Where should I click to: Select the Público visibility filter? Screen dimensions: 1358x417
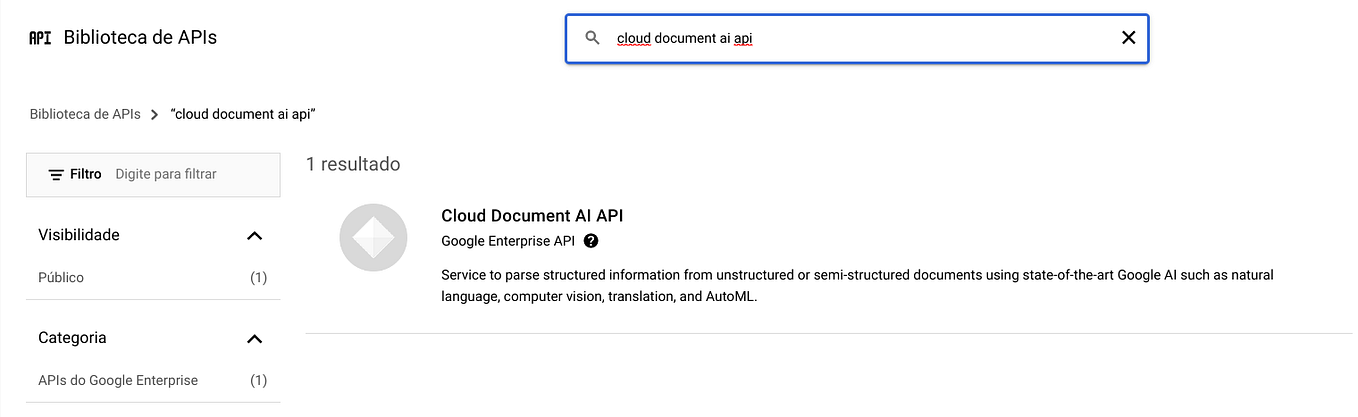coord(61,277)
